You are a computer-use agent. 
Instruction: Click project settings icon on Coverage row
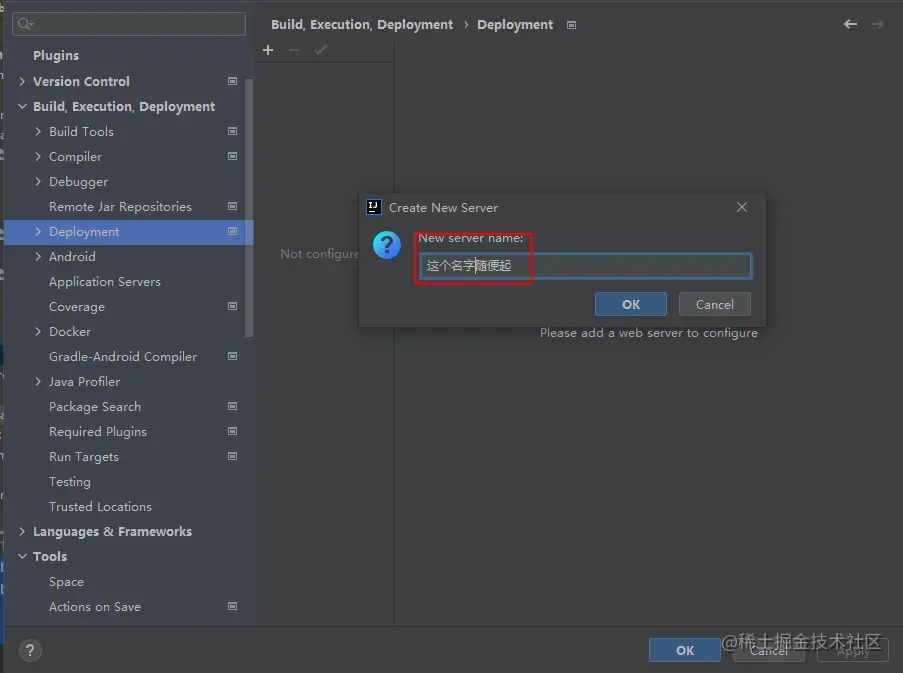coord(233,306)
